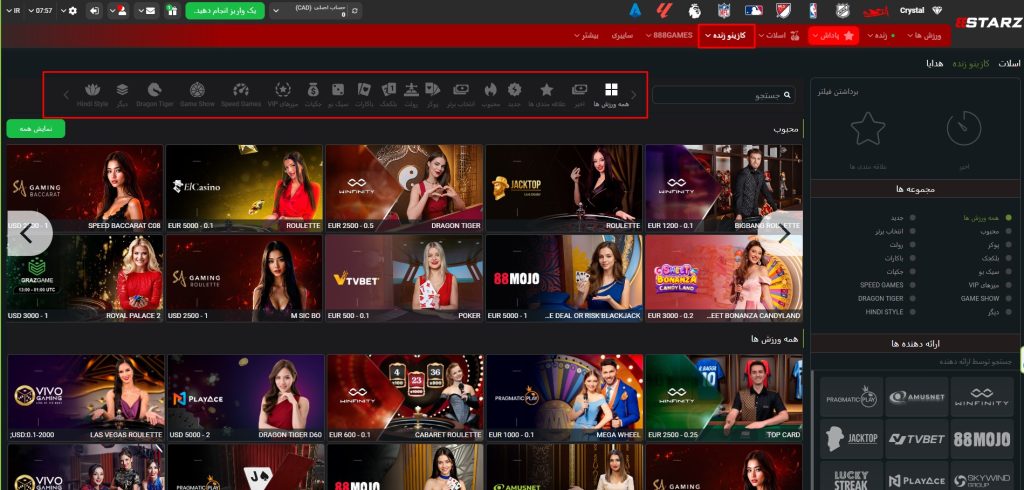Select the باکارات cards category icon
Screen dimensions: 1024x490
click(364, 90)
